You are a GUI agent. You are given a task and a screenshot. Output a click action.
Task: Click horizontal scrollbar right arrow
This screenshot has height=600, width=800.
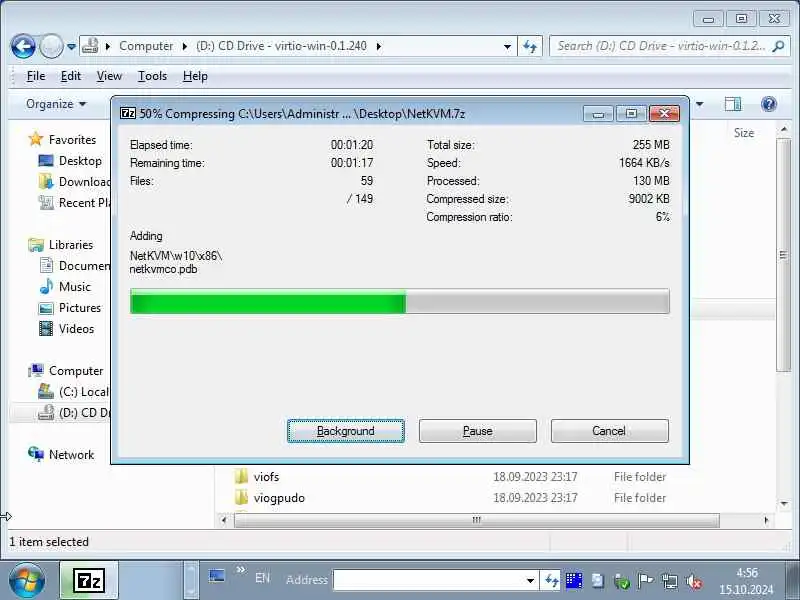[x=766, y=520]
